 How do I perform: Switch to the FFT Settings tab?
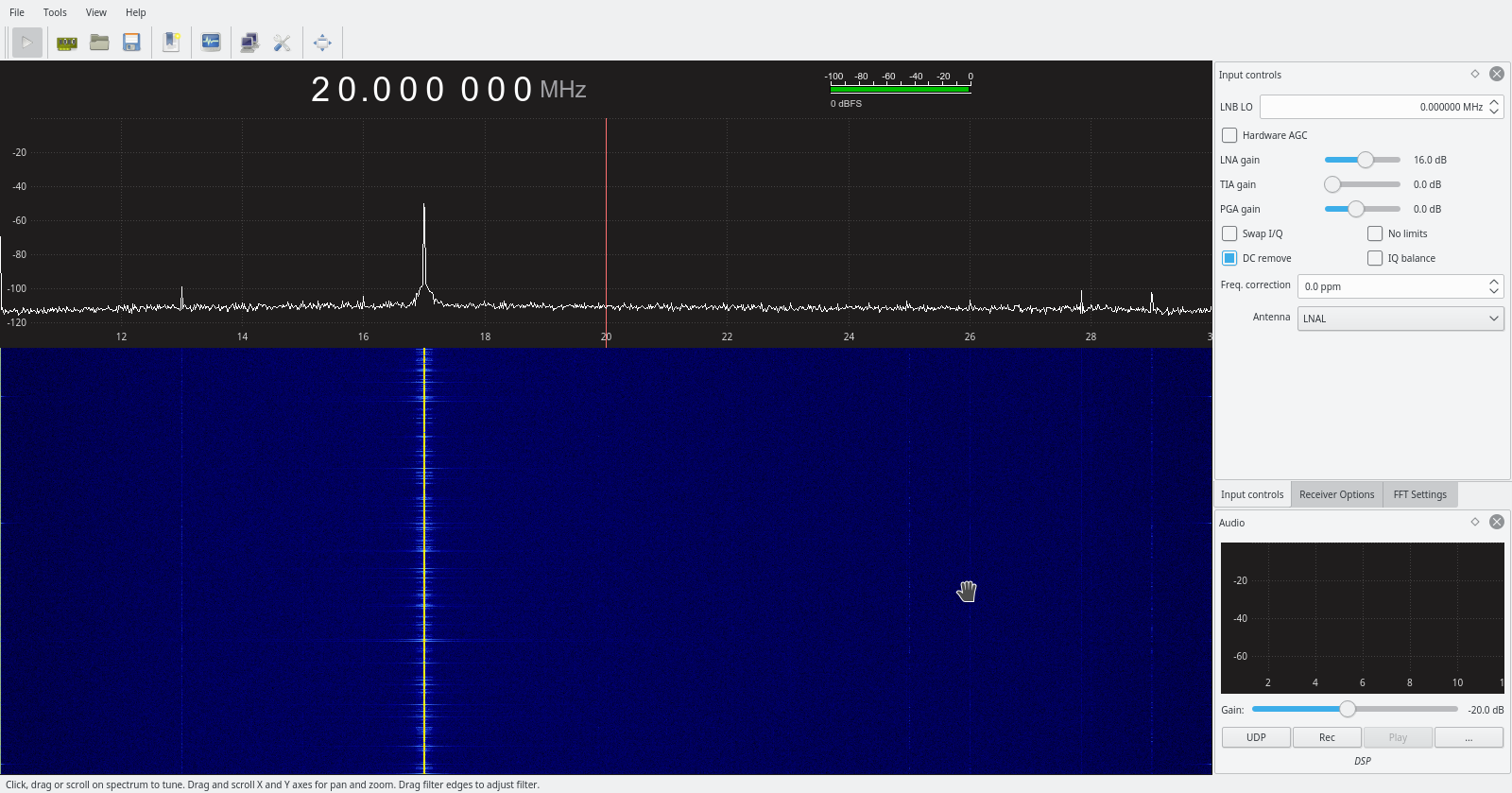[x=1419, y=494]
